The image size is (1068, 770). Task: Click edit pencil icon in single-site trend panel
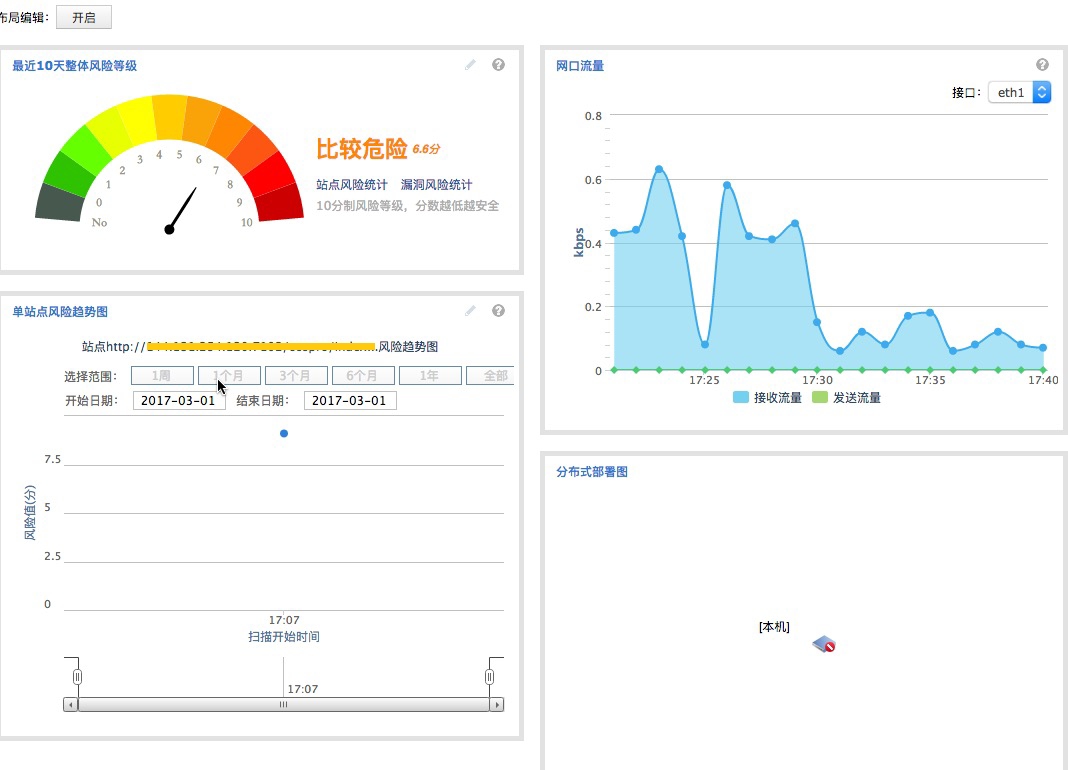click(x=471, y=311)
